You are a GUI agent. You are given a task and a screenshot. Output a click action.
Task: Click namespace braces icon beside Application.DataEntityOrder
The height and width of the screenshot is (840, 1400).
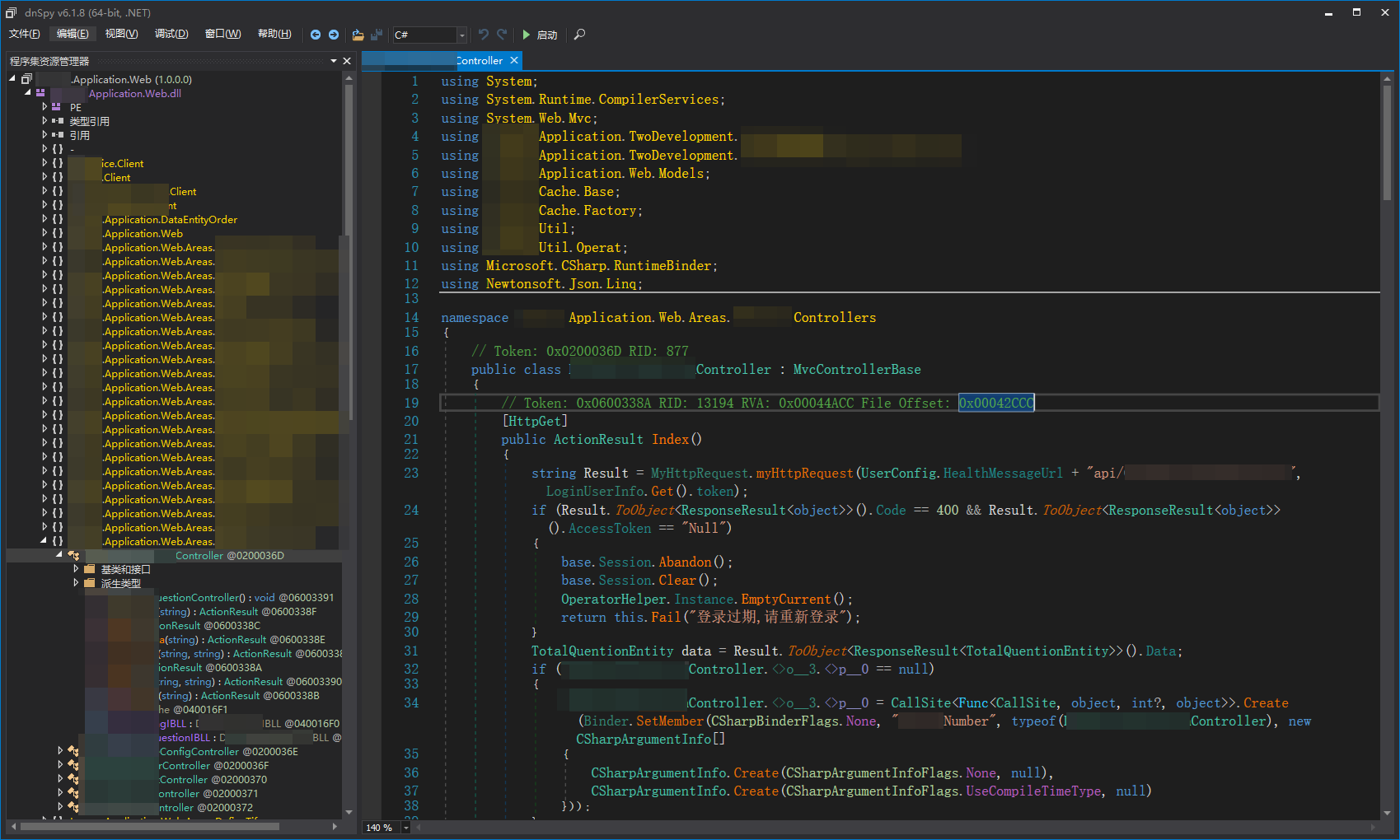(58, 219)
